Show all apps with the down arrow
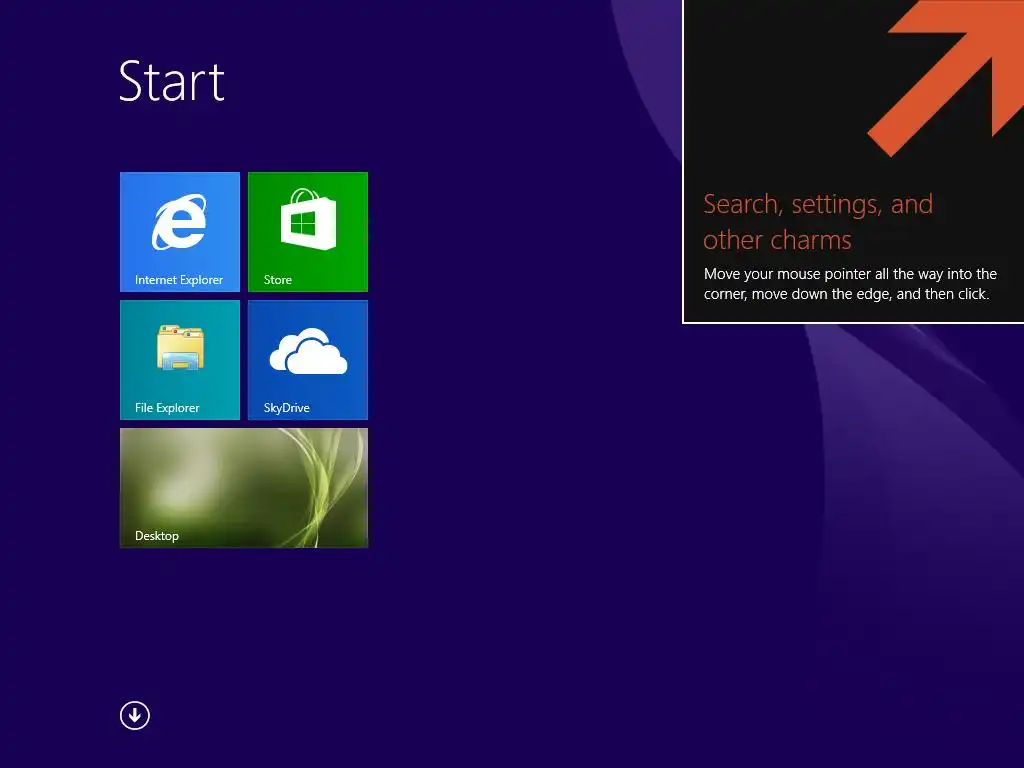This screenshot has height=768, width=1024. pos(135,715)
